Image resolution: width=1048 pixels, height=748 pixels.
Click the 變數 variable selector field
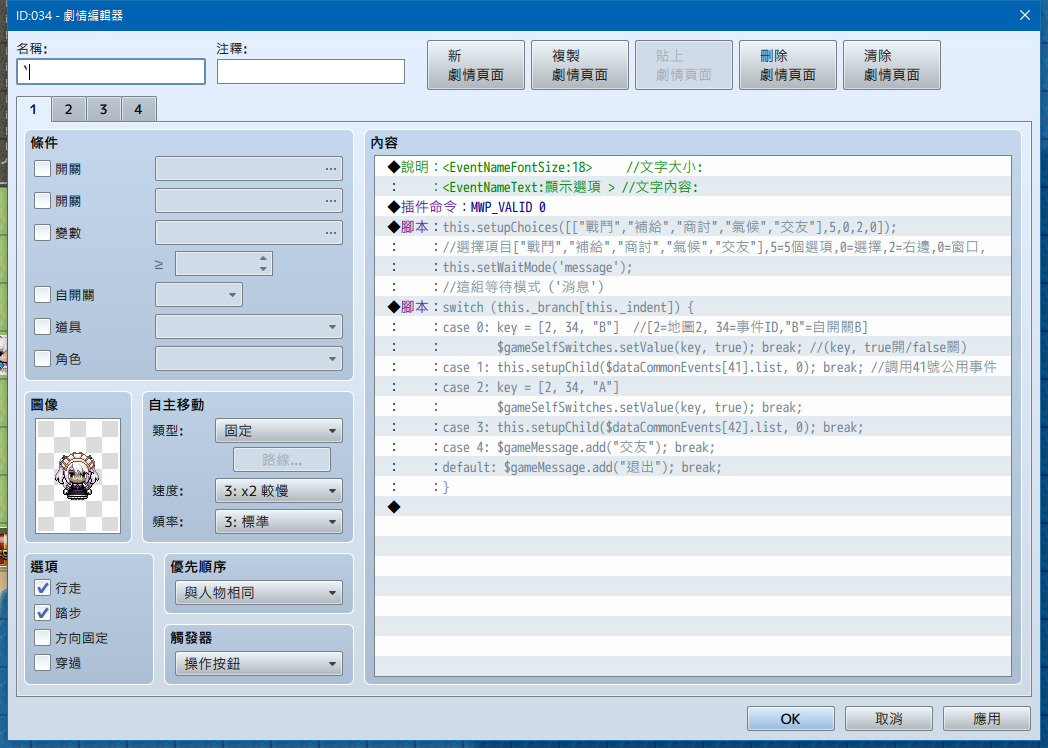tap(249, 233)
